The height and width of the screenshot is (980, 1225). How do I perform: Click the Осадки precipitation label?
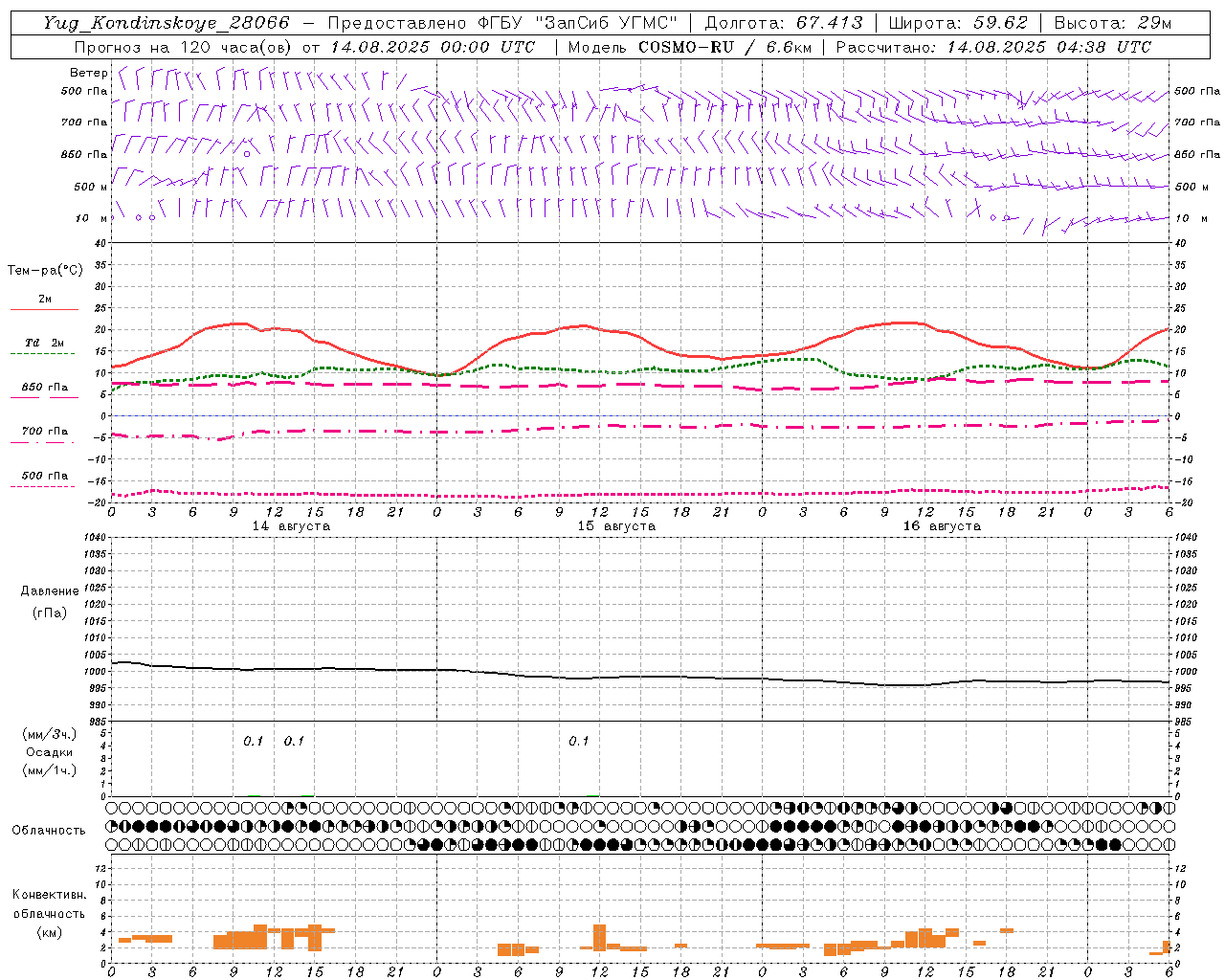click(50, 752)
